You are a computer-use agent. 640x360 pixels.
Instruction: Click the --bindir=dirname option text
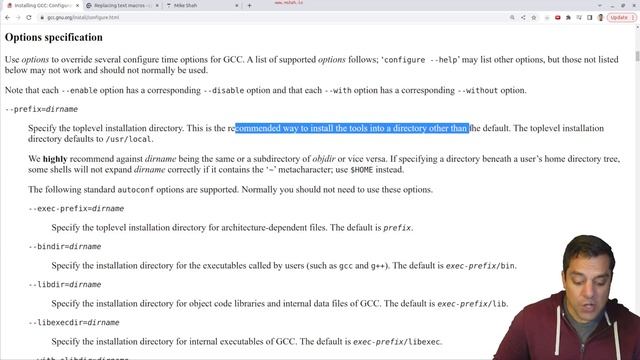(x=64, y=247)
